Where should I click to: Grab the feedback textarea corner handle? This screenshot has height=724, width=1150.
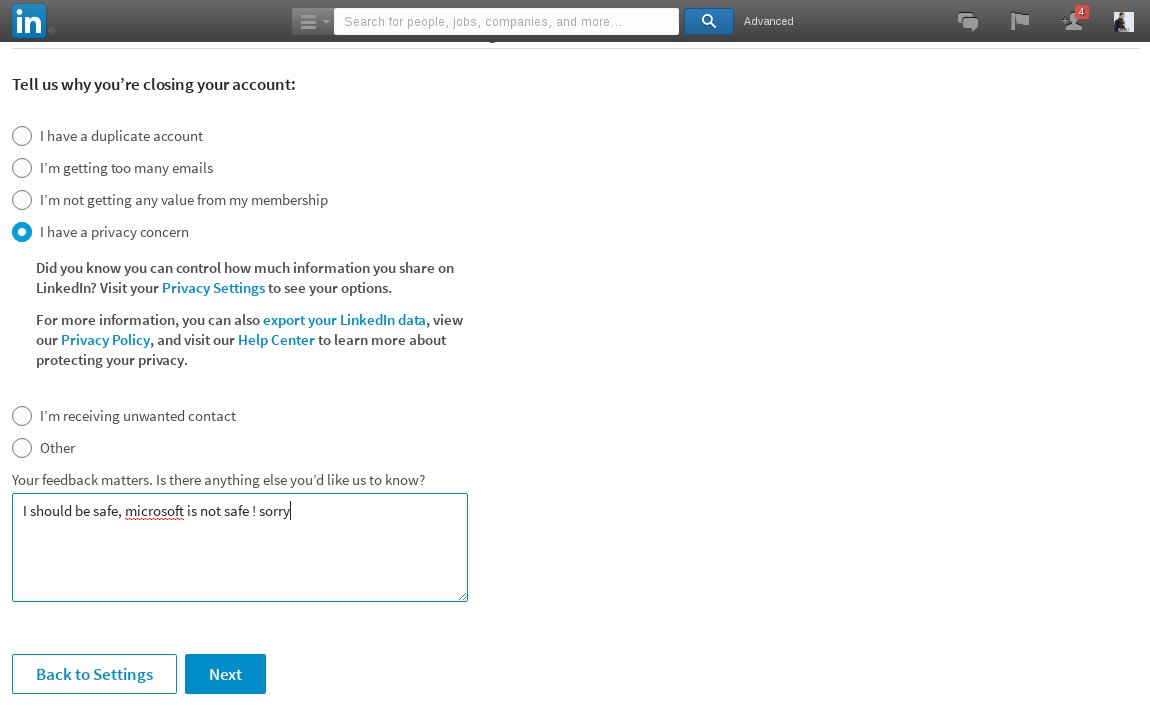463,596
